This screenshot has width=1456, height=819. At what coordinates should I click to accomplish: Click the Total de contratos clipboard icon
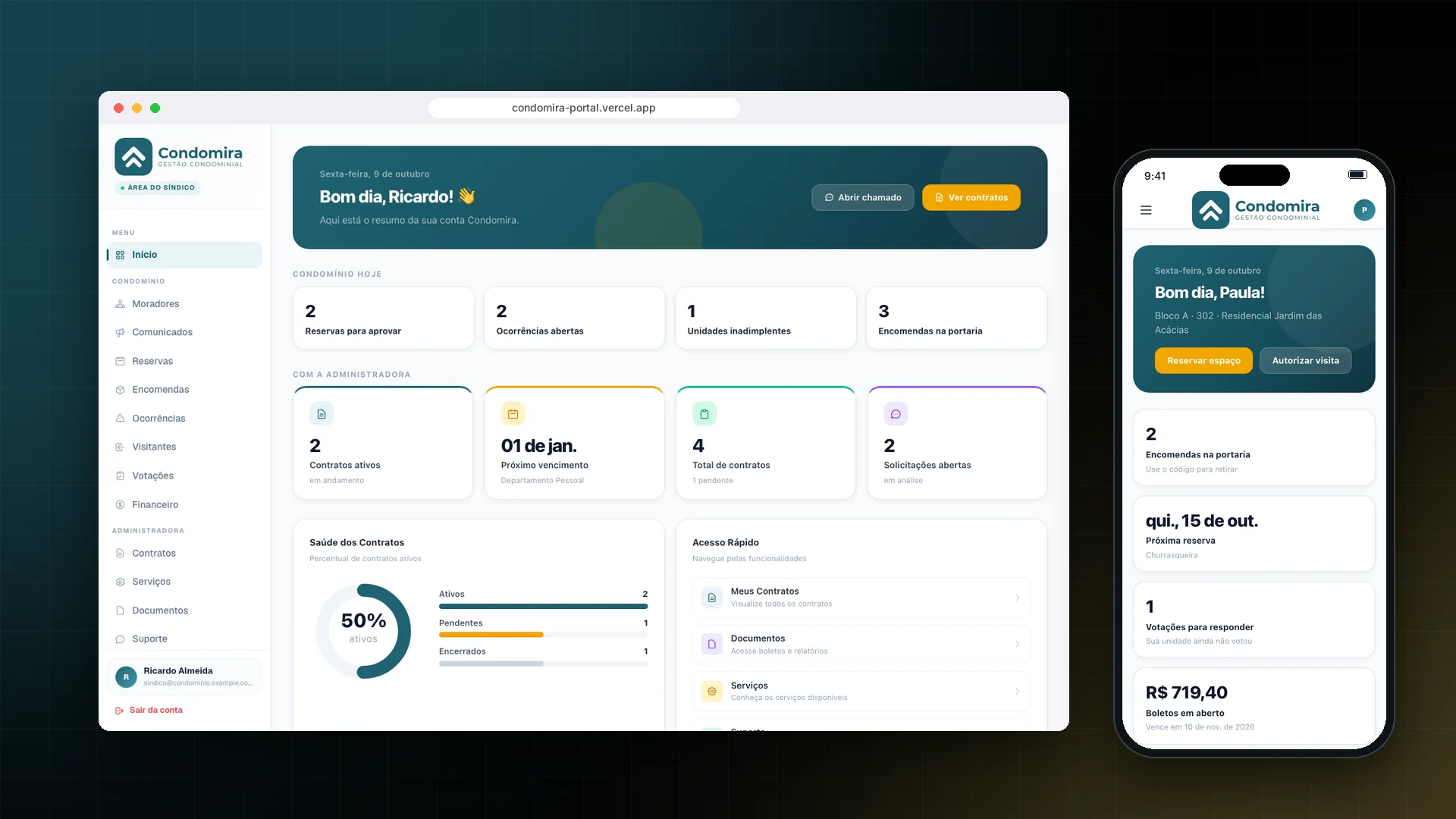pos(704,414)
